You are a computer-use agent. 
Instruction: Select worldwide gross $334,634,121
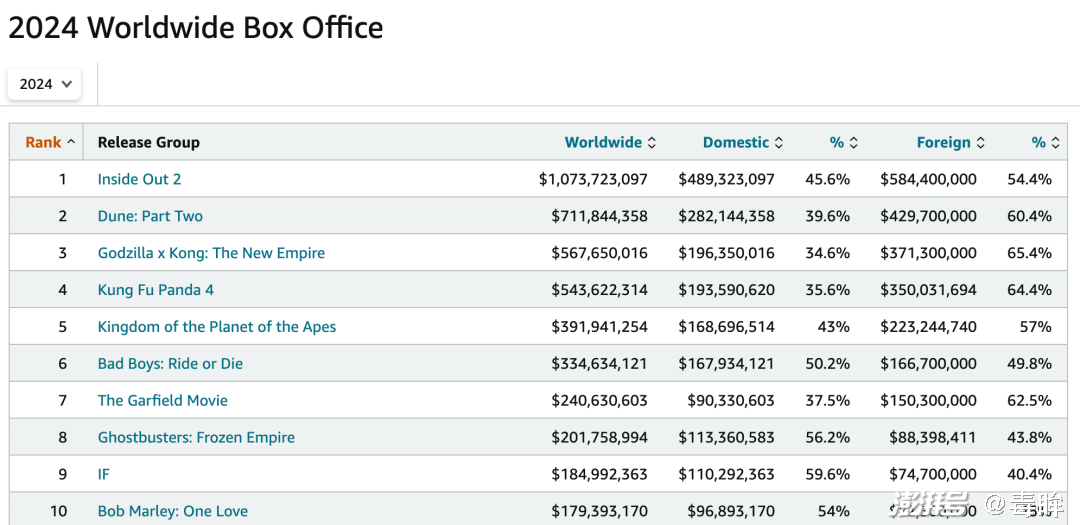point(599,364)
